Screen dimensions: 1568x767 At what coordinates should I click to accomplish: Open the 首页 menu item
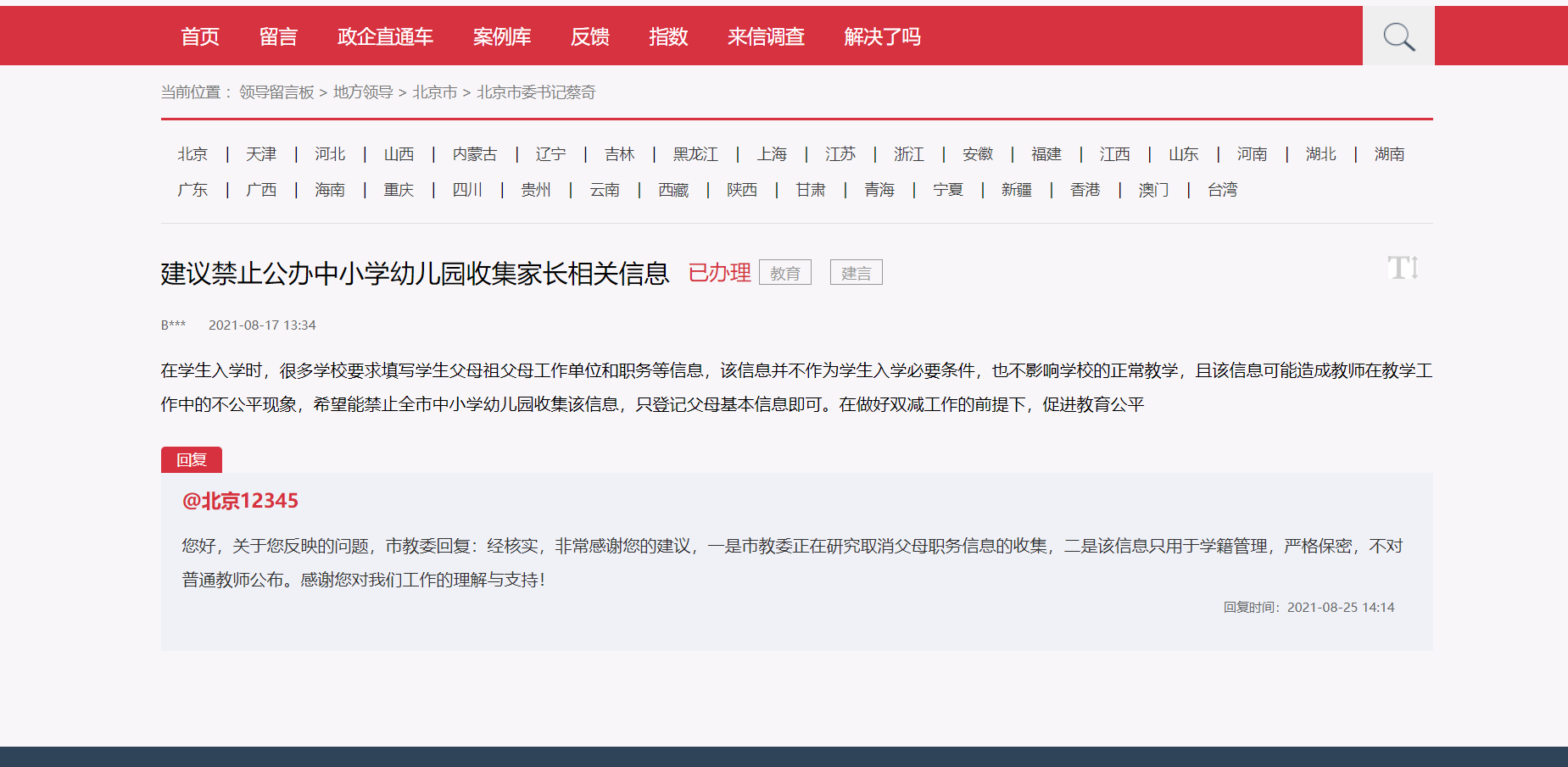click(200, 36)
